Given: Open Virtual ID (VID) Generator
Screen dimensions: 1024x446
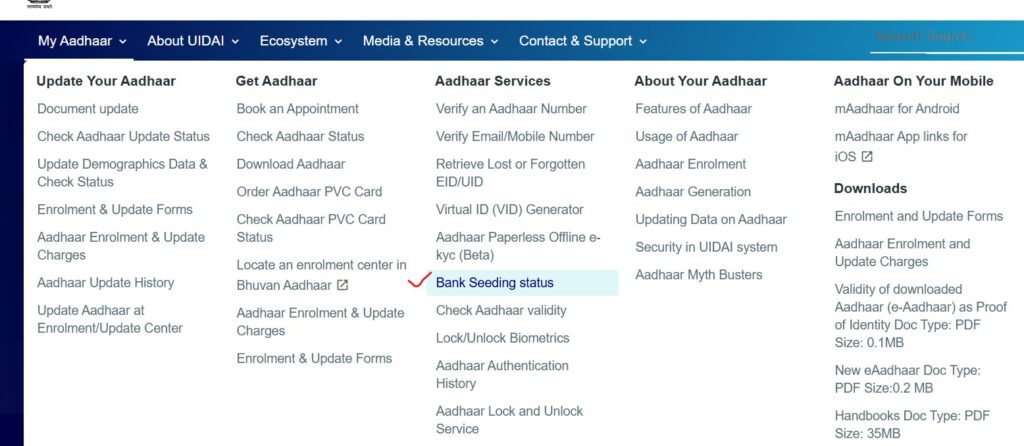Looking at the screenshot, I should coord(509,210).
